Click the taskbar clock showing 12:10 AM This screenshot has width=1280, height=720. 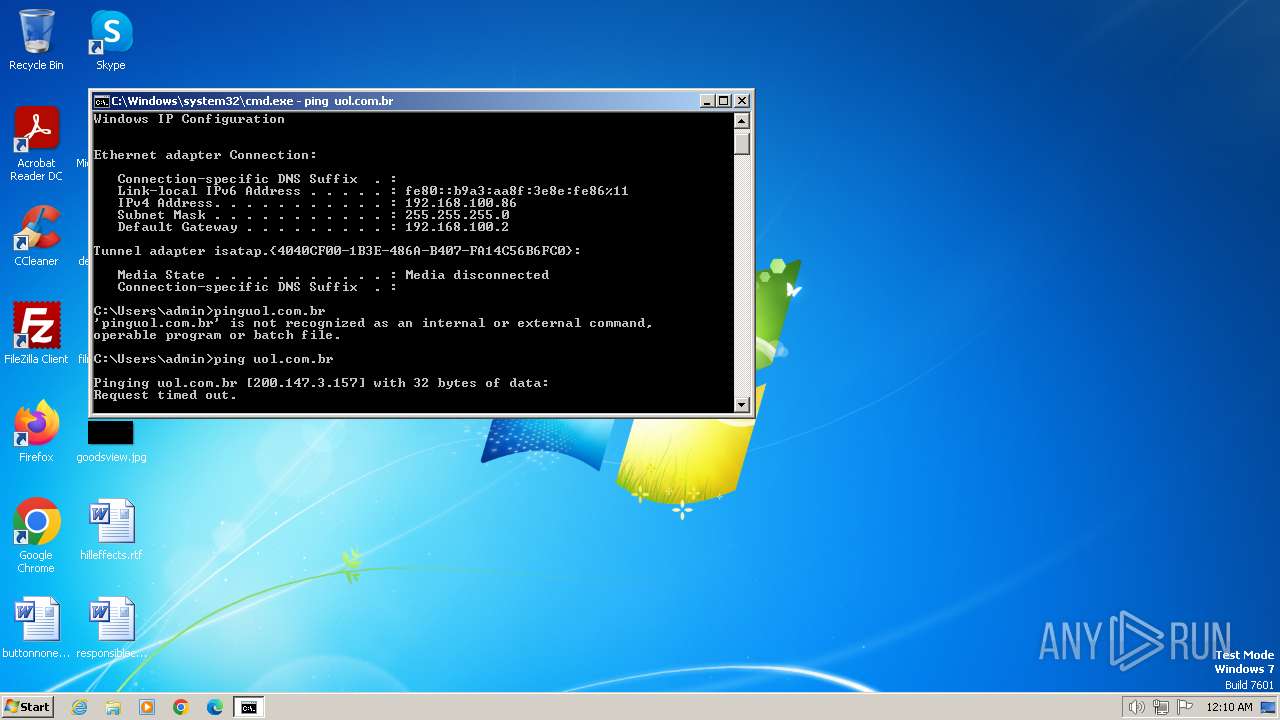[1229, 707]
